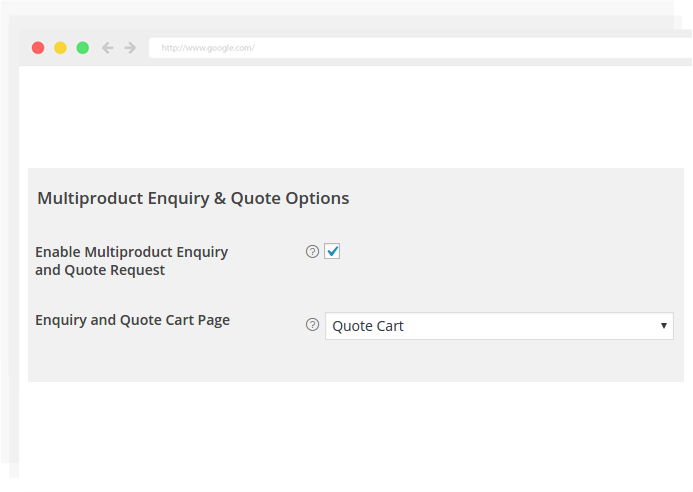Click blank white page area above settings panel
The image size is (693, 492).
(x=354, y=117)
